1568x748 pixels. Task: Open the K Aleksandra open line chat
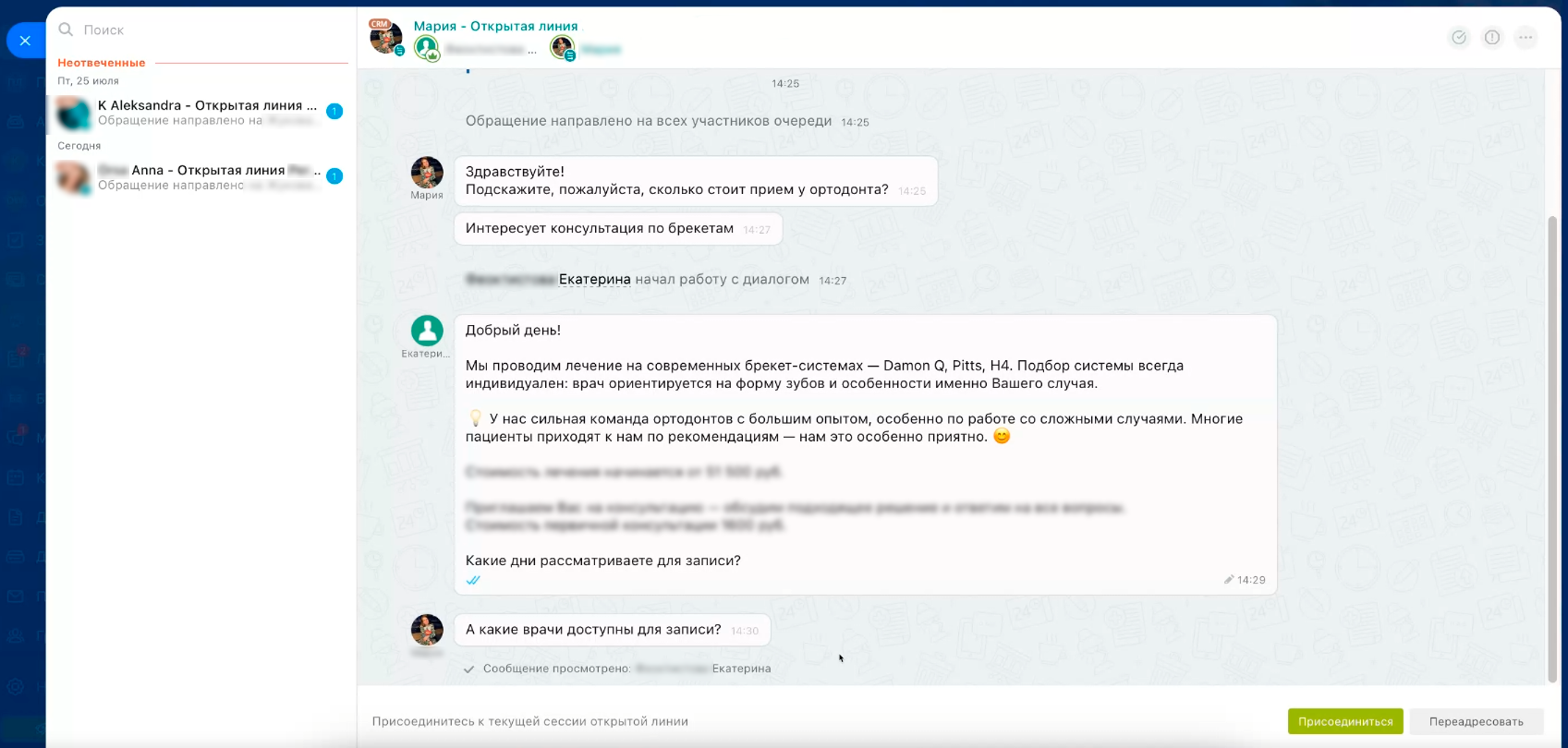click(201, 113)
